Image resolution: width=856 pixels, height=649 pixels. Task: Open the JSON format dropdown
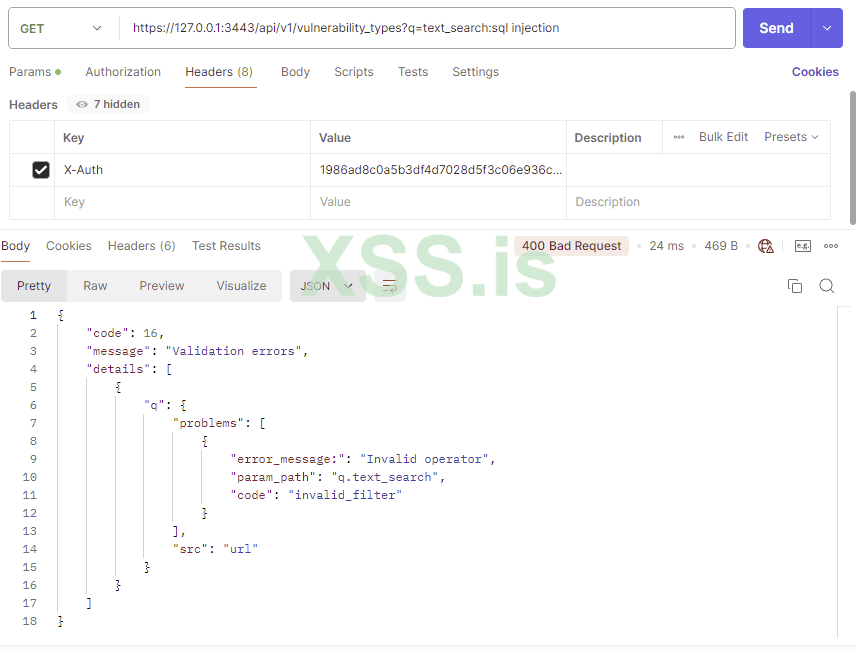coord(327,286)
